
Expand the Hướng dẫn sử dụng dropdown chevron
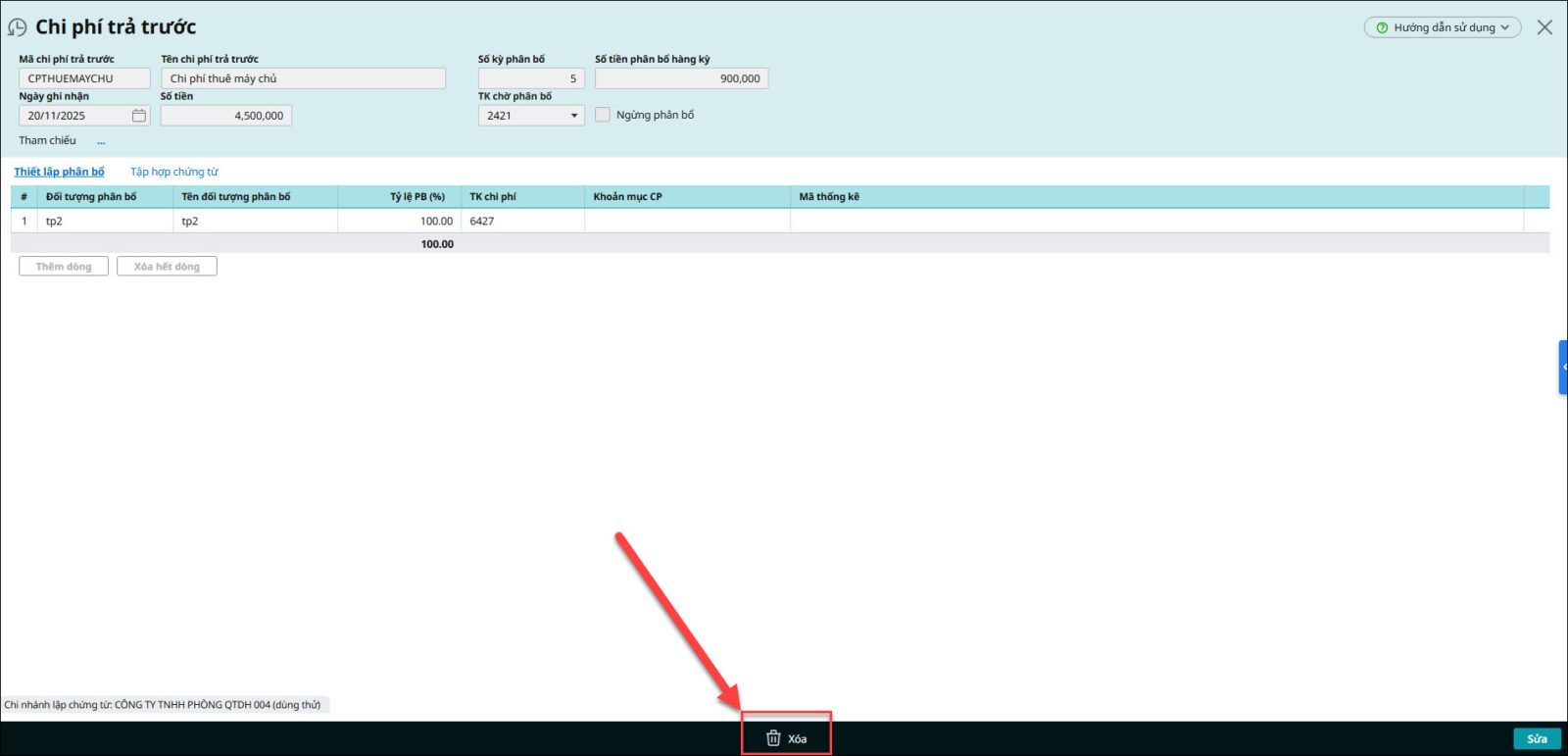(x=1505, y=27)
